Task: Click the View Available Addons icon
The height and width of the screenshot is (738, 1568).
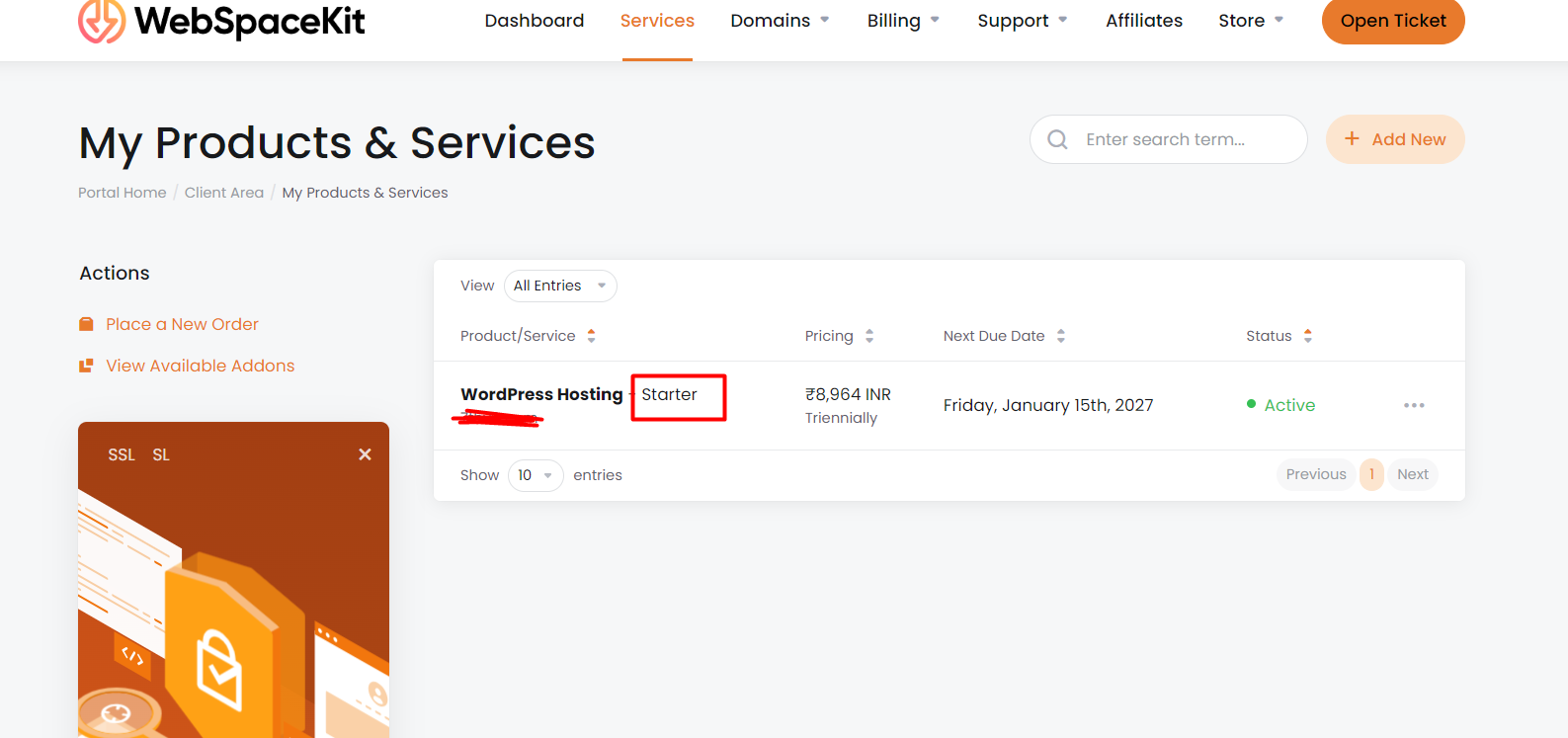Action: coord(86,366)
